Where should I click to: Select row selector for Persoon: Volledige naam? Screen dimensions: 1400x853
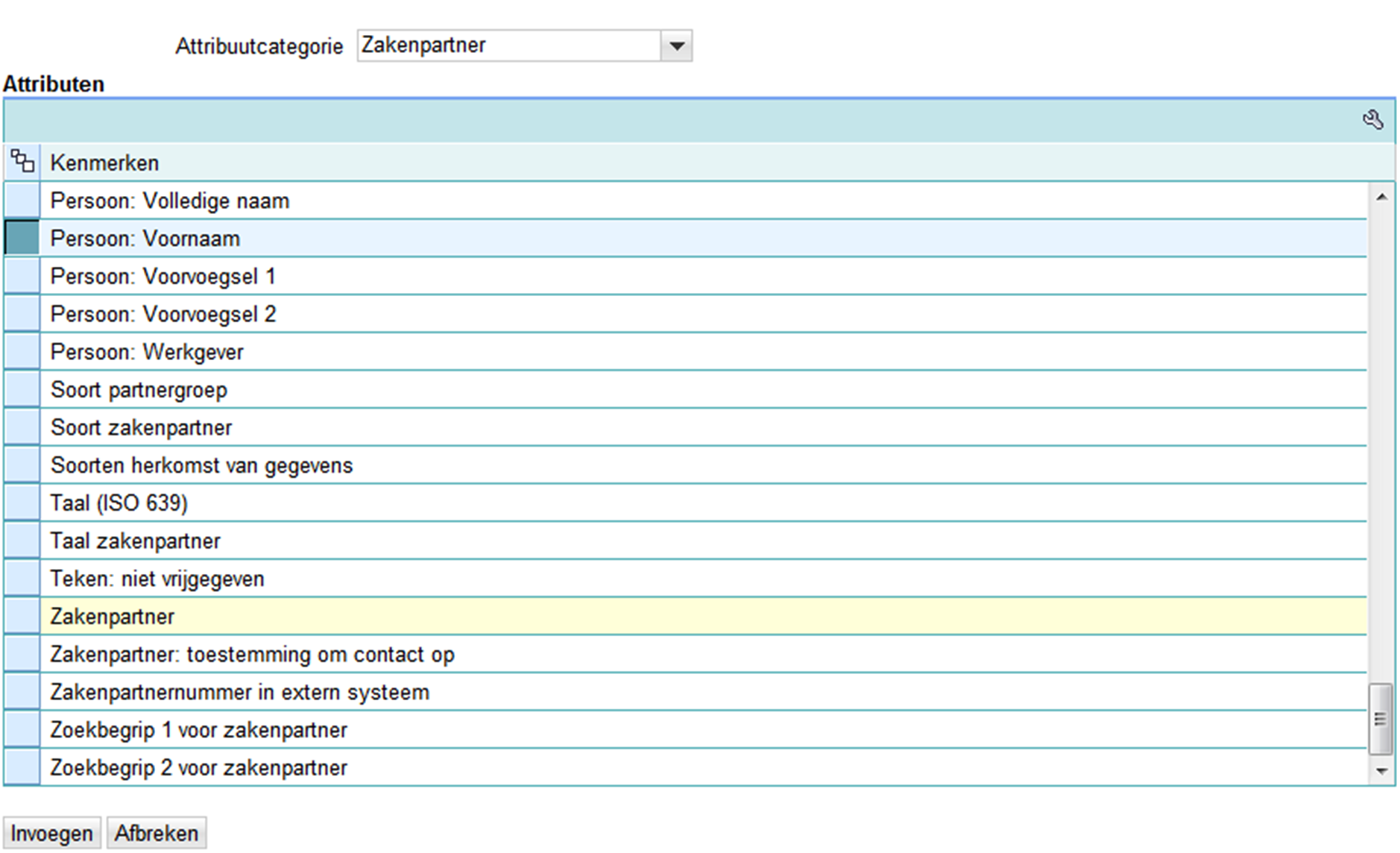22,201
